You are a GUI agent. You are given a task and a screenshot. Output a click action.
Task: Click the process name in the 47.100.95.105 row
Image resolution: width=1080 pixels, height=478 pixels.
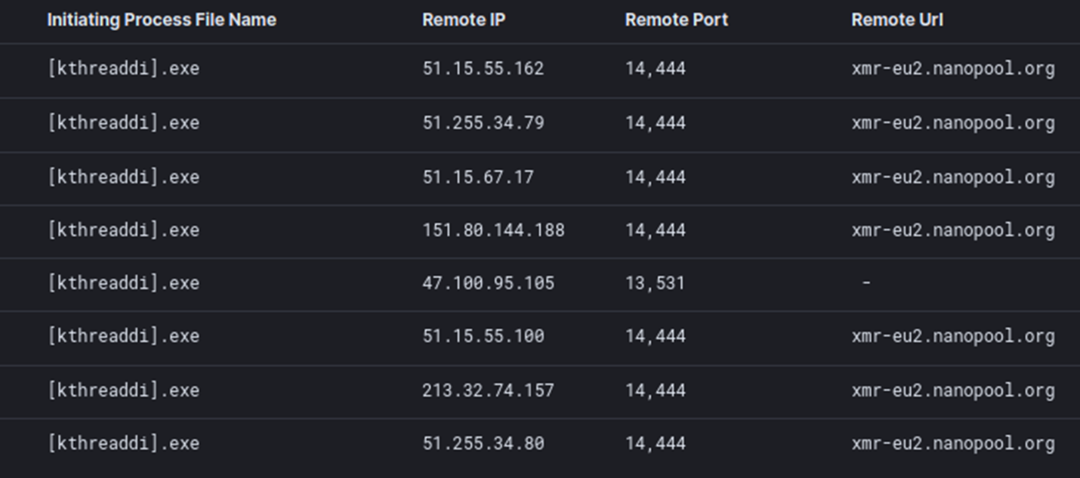(123, 283)
